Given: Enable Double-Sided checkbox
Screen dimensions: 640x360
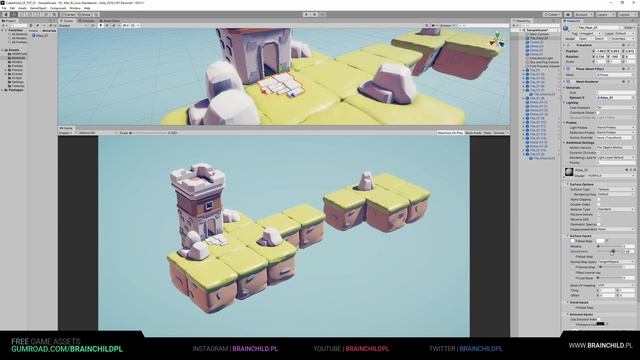Looking at the screenshot, I should (x=599, y=204).
